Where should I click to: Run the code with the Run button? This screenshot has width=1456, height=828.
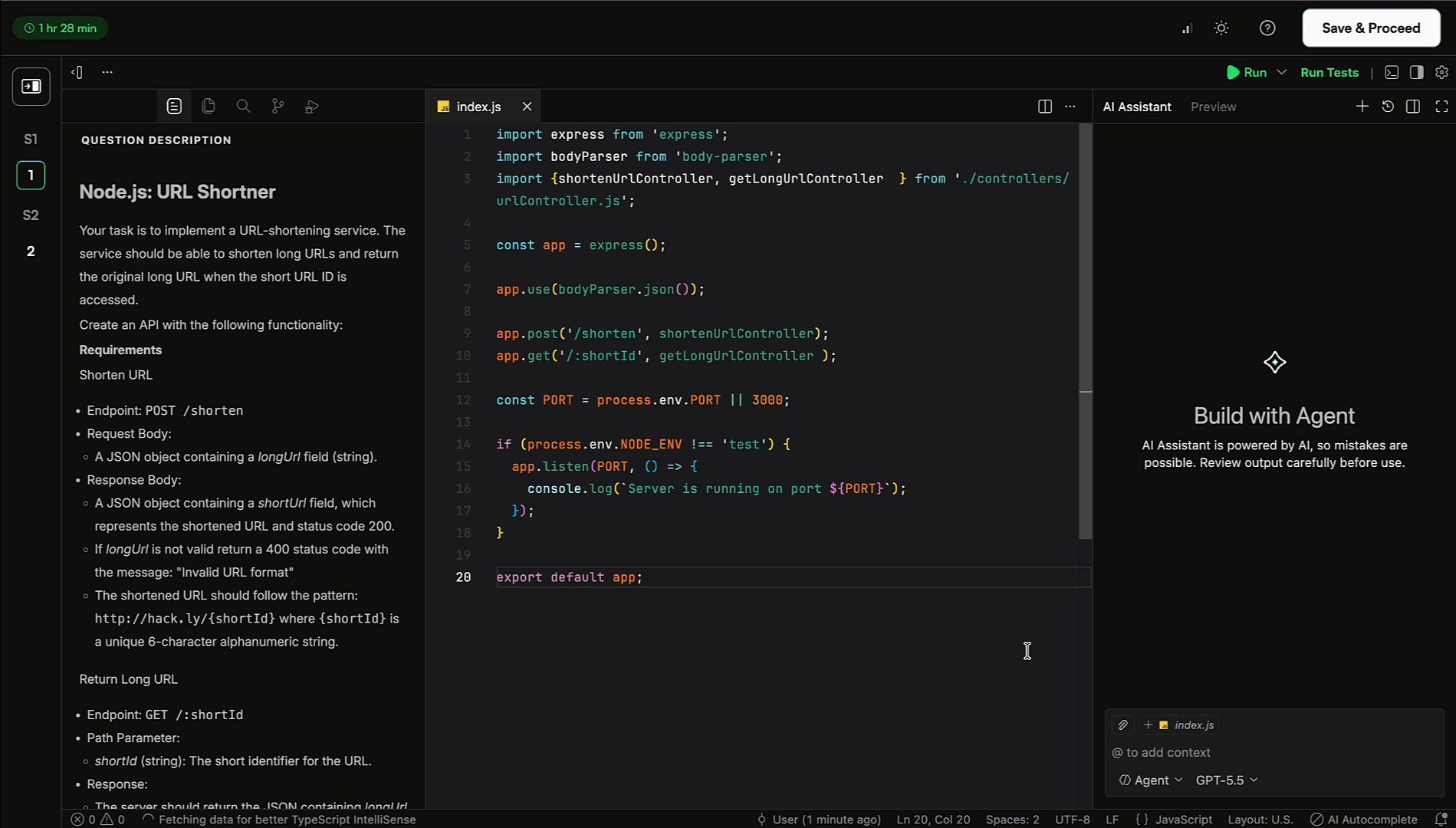[x=1247, y=72]
